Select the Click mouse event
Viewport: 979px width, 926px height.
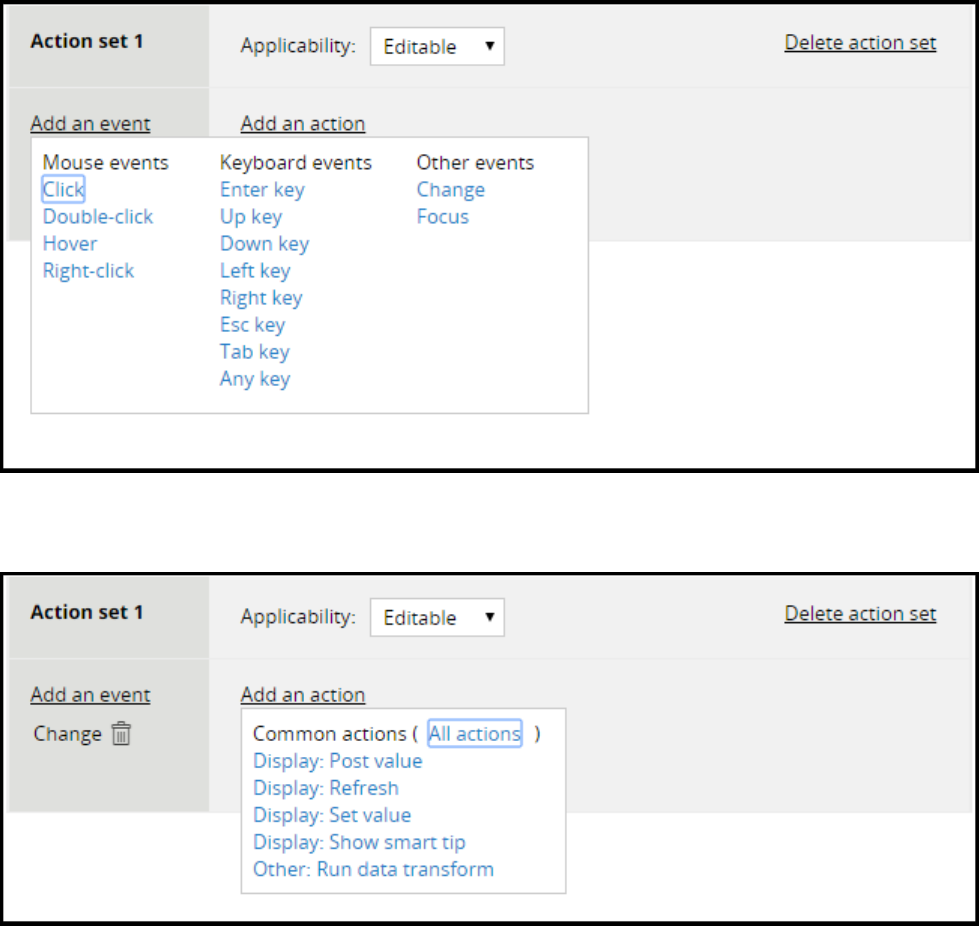(x=64, y=190)
